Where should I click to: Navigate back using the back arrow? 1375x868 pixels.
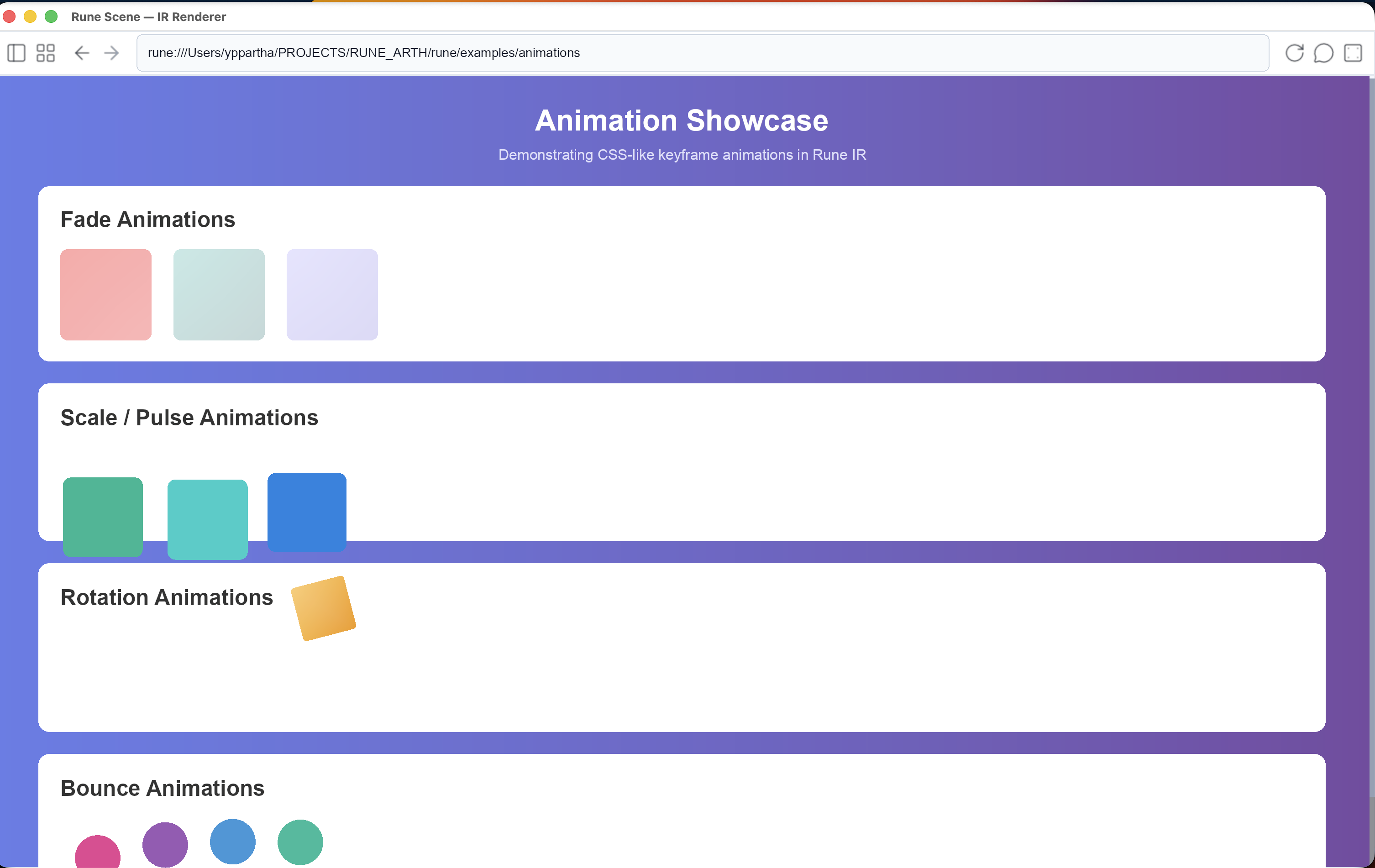(82, 52)
